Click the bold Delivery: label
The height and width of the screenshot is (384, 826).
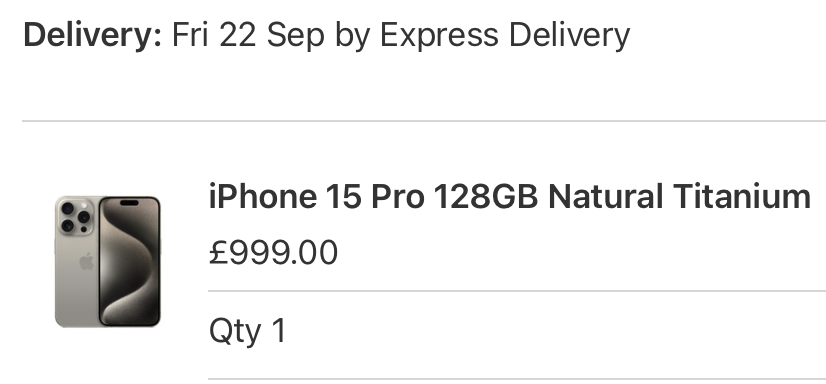(x=93, y=35)
